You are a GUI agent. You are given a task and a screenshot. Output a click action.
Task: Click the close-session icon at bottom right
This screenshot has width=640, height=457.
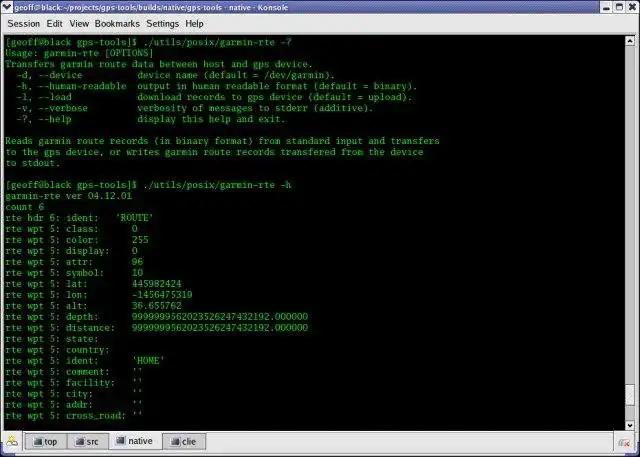(624, 443)
